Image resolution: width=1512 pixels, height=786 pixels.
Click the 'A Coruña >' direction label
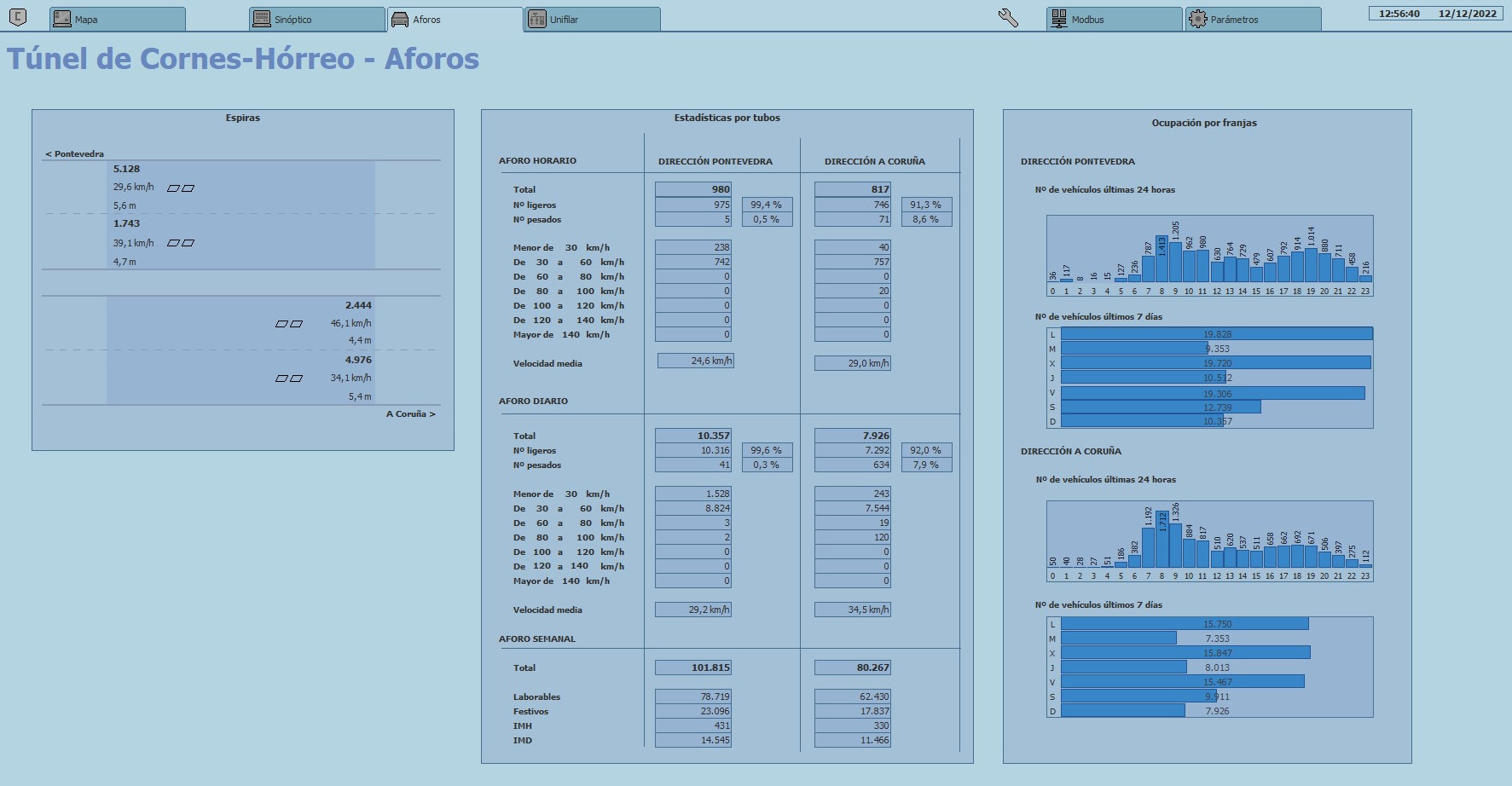tap(411, 414)
